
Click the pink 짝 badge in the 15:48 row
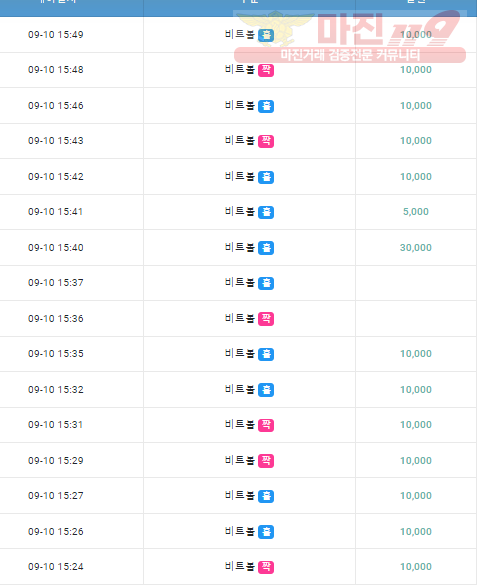point(266,70)
